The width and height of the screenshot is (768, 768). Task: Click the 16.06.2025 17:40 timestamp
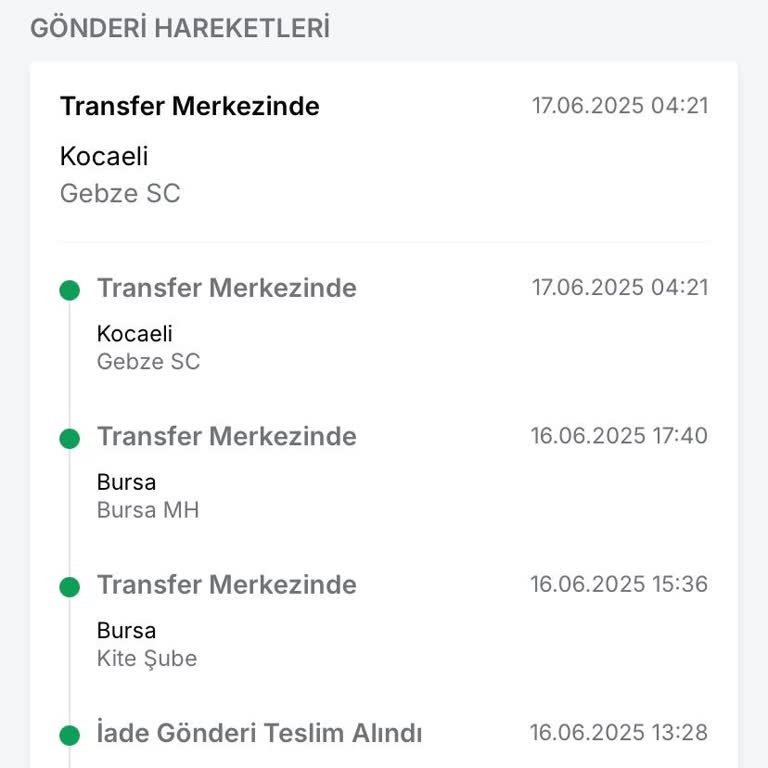(x=619, y=436)
